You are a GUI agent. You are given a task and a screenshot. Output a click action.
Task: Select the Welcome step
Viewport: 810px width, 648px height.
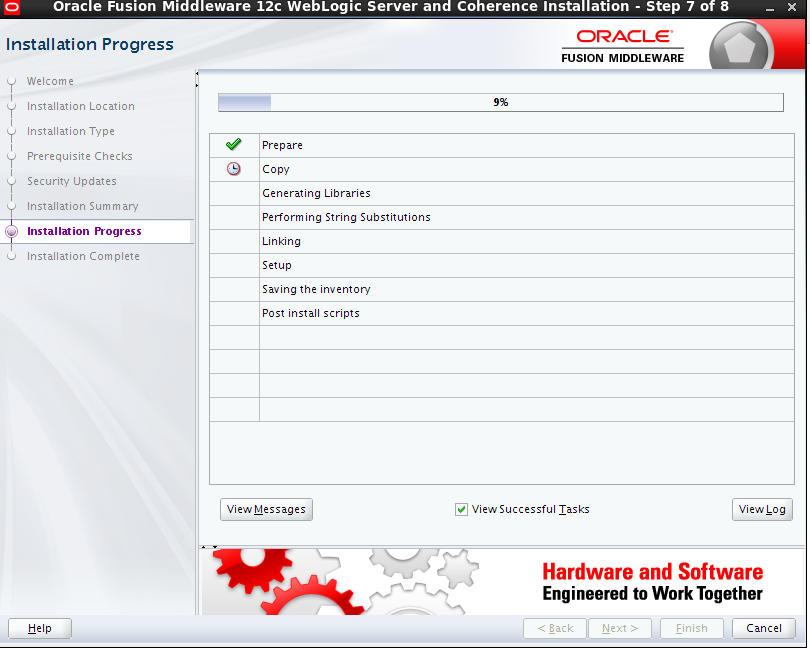(50, 81)
